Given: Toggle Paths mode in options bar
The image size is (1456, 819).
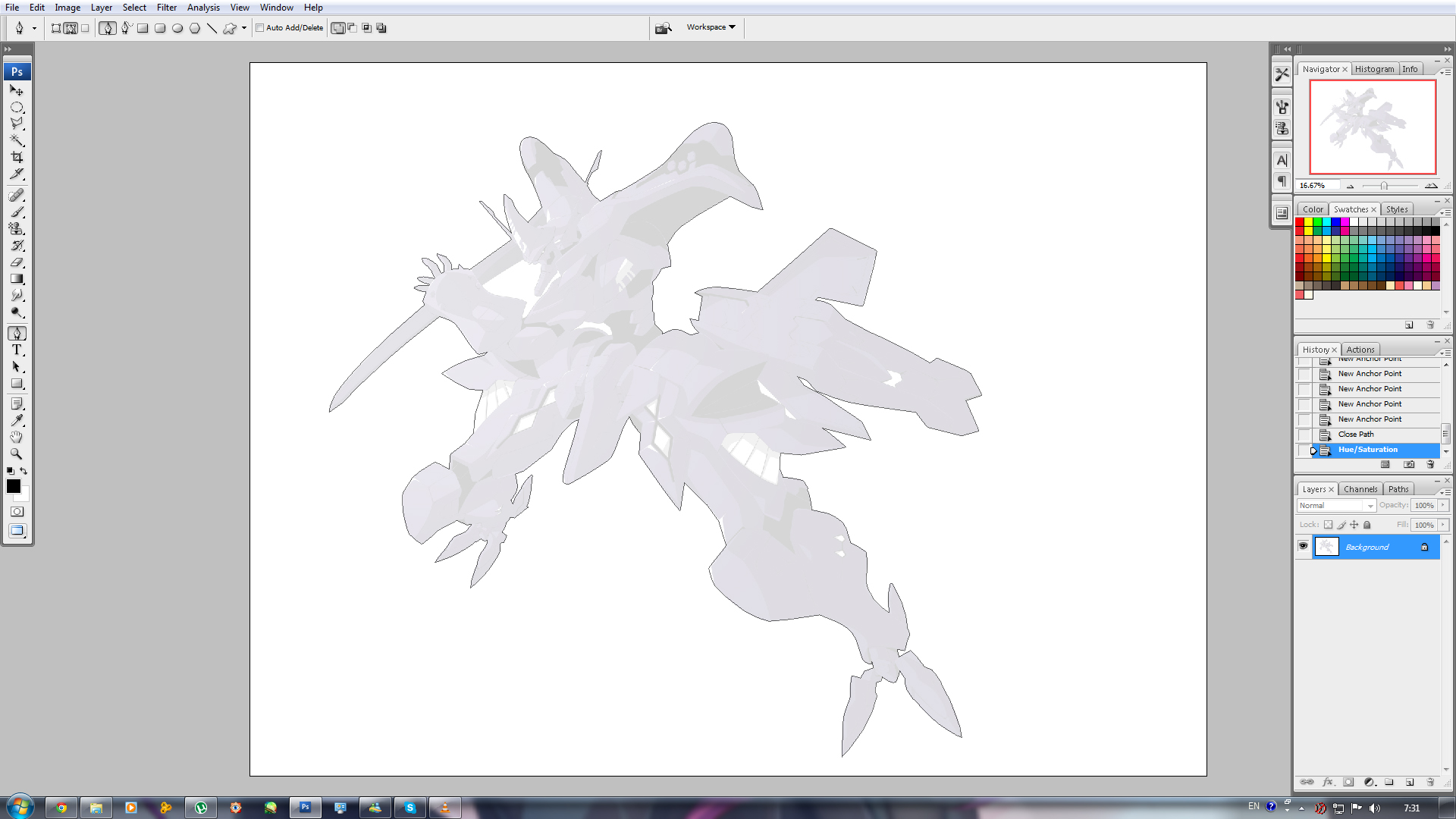Looking at the screenshot, I should tap(71, 28).
